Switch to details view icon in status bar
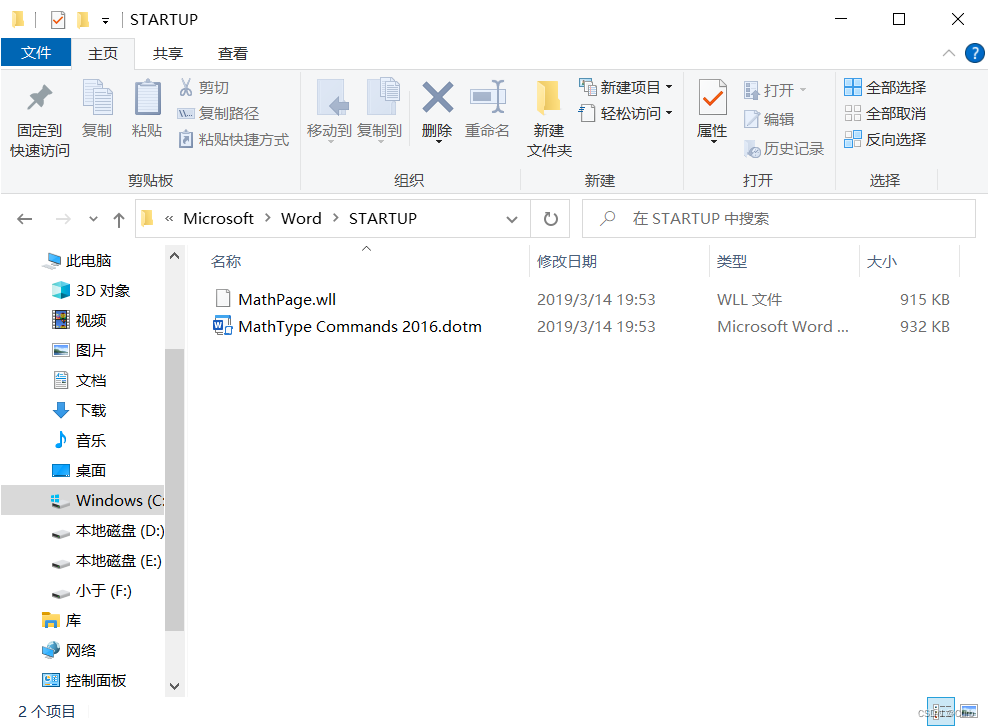The width and height of the screenshot is (989, 727). (940, 712)
